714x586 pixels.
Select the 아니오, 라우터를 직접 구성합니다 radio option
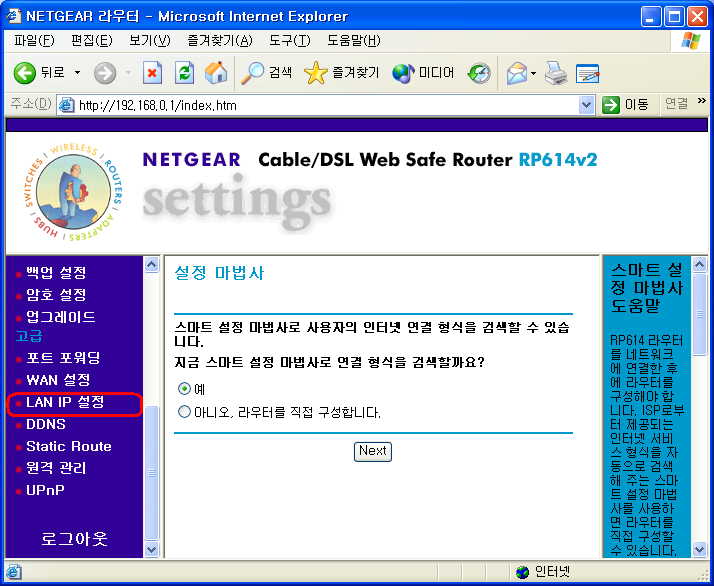[x=184, y=412]
